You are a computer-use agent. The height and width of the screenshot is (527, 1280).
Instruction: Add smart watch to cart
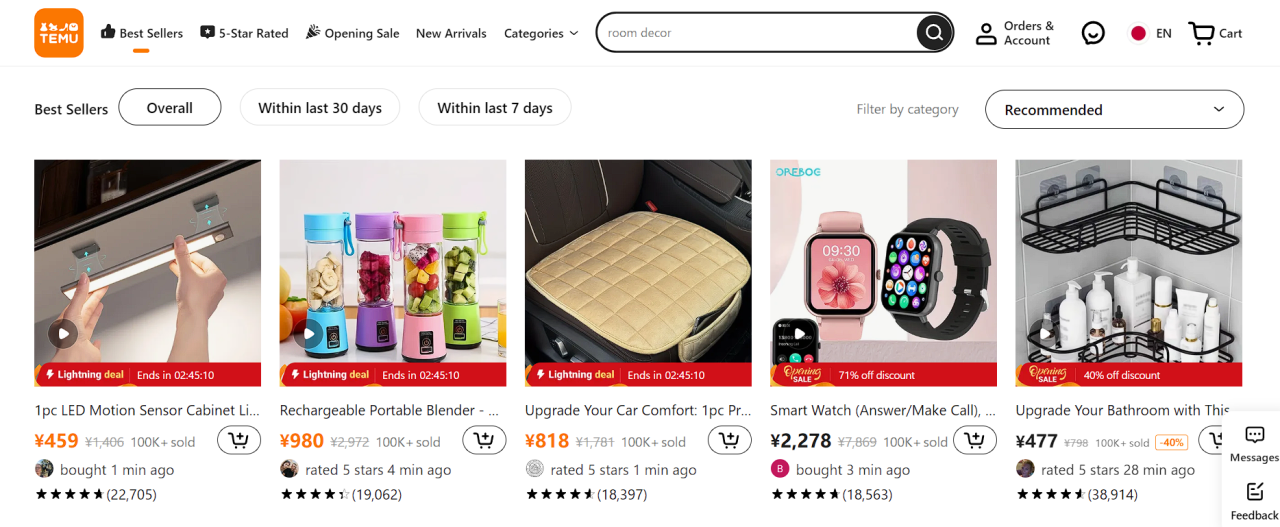pos(974,440)
